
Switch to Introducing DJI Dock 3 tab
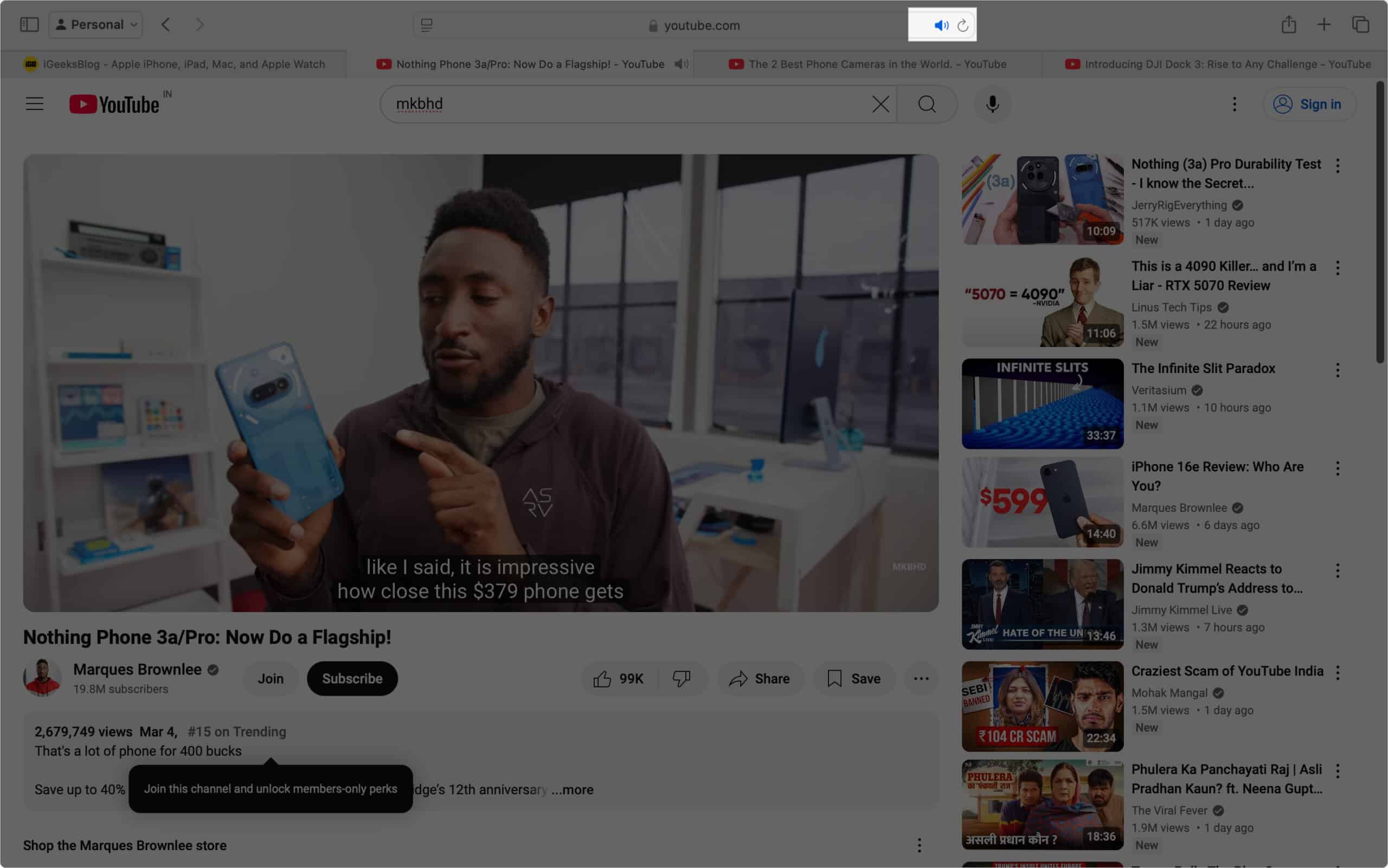(1214, 65)
